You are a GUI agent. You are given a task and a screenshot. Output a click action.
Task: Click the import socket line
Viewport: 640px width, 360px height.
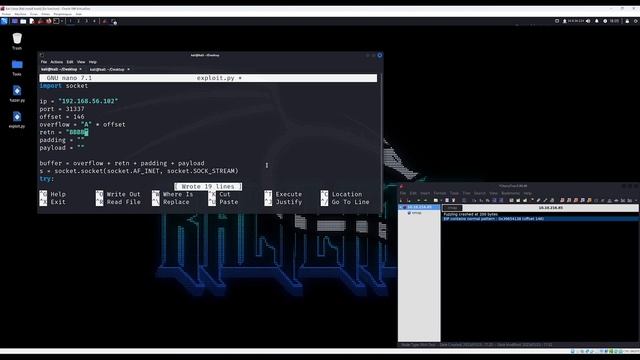[x=64, y=86]
